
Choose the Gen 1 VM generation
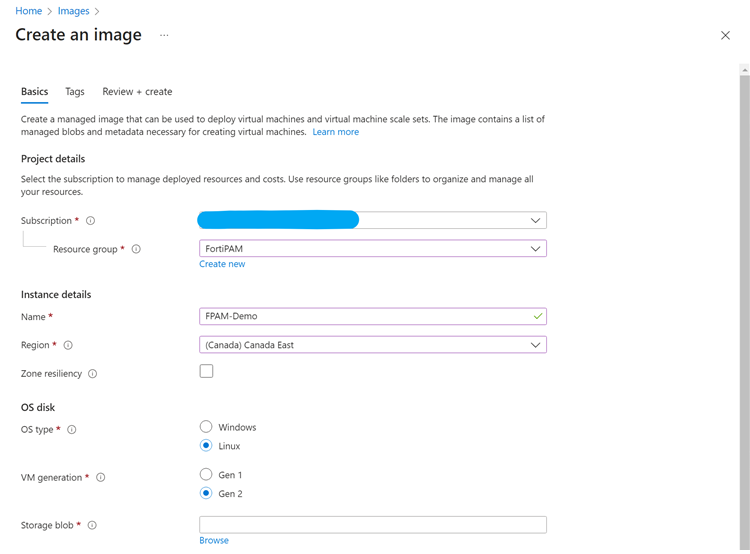[x=206, y=475]
